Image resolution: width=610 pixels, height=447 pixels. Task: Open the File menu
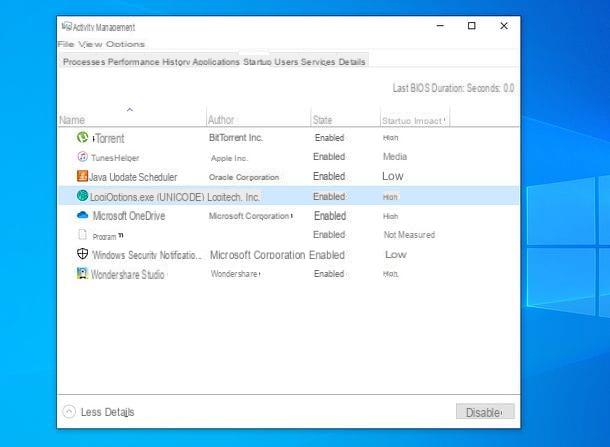coord(66,44)
